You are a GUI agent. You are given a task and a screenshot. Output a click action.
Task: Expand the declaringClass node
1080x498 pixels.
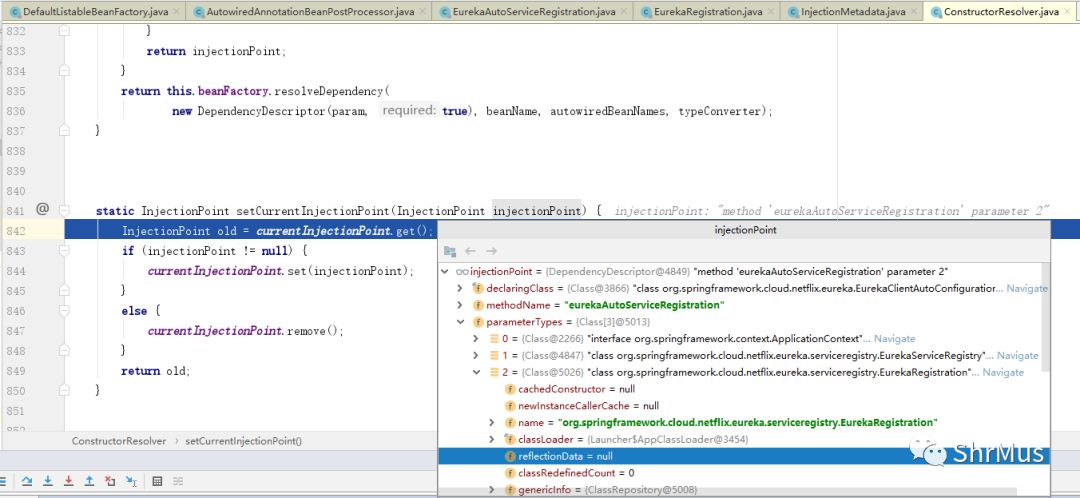coord(459,288)
